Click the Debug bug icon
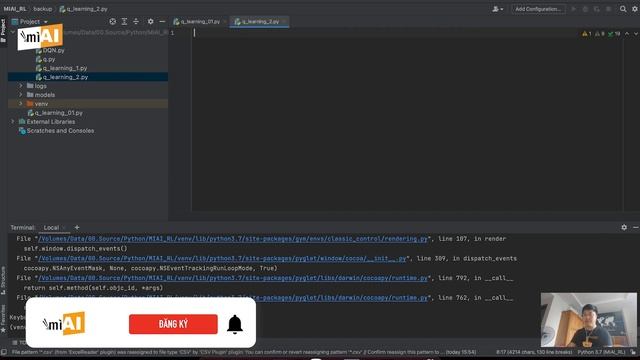 585,9
